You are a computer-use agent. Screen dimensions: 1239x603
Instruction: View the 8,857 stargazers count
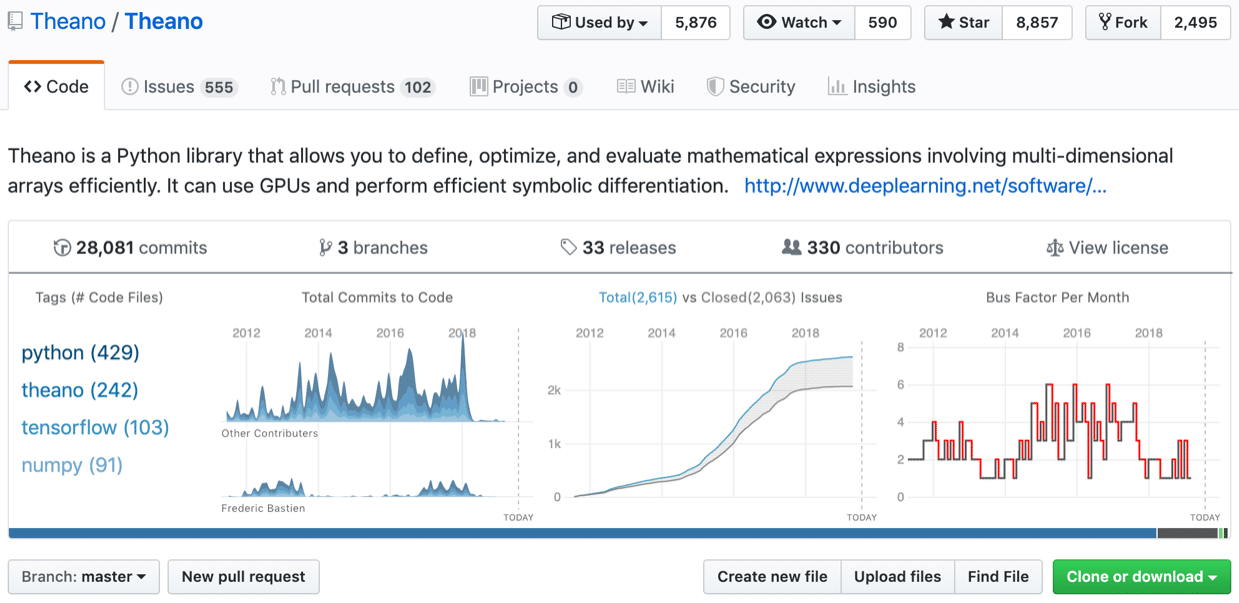click(x=1037, y=22)
